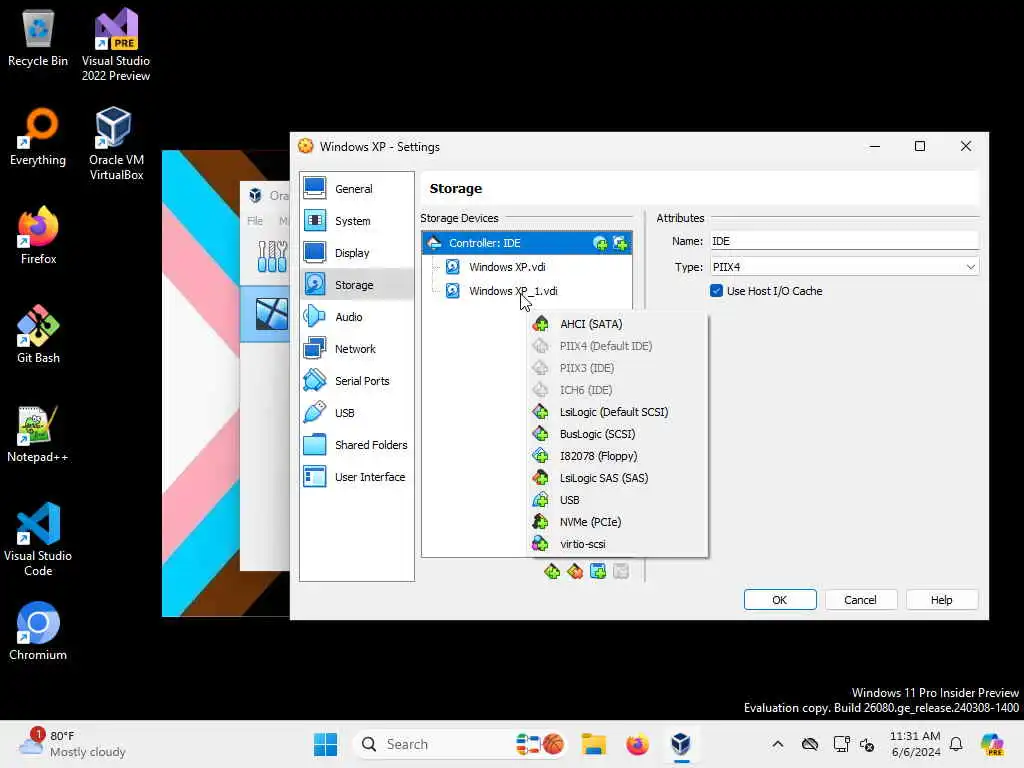The width and height of the screenshot is (1024, 768).
Task: Open the weather widget showing 80°F
Action: tap(72, 744)
